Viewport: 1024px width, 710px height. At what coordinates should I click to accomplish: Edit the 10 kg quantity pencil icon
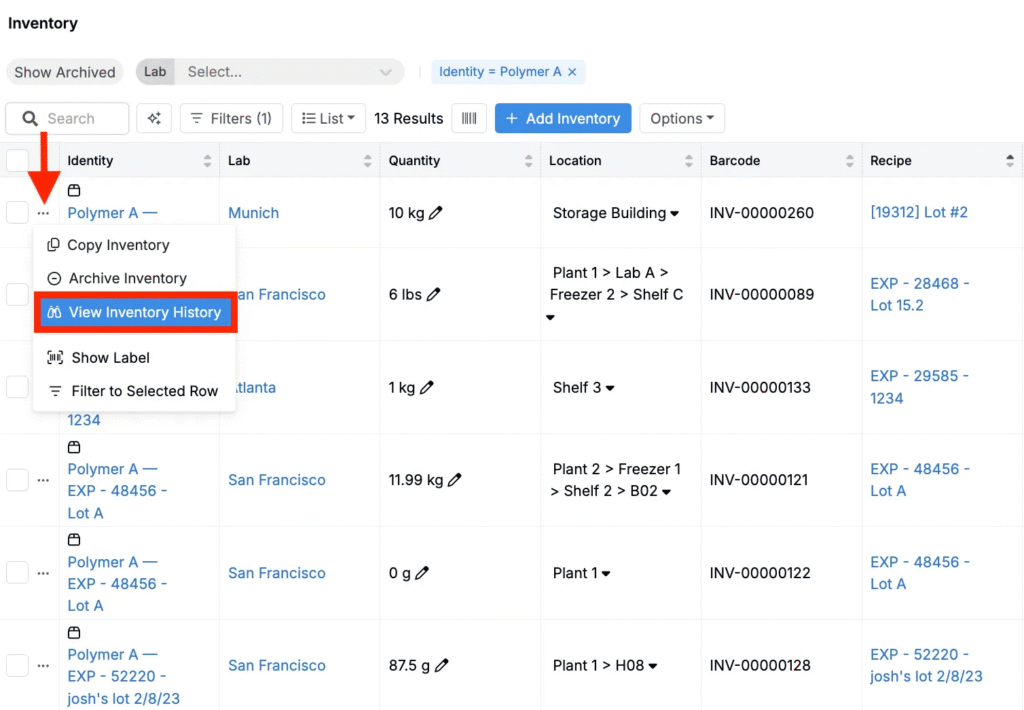click(435, 213)
